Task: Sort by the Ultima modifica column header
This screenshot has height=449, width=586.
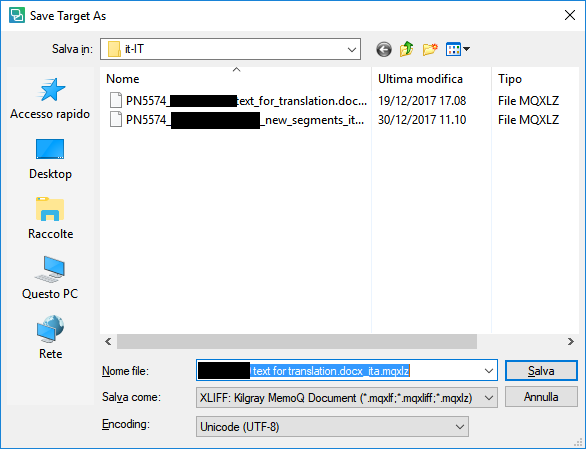Action: tap(432, 79)
